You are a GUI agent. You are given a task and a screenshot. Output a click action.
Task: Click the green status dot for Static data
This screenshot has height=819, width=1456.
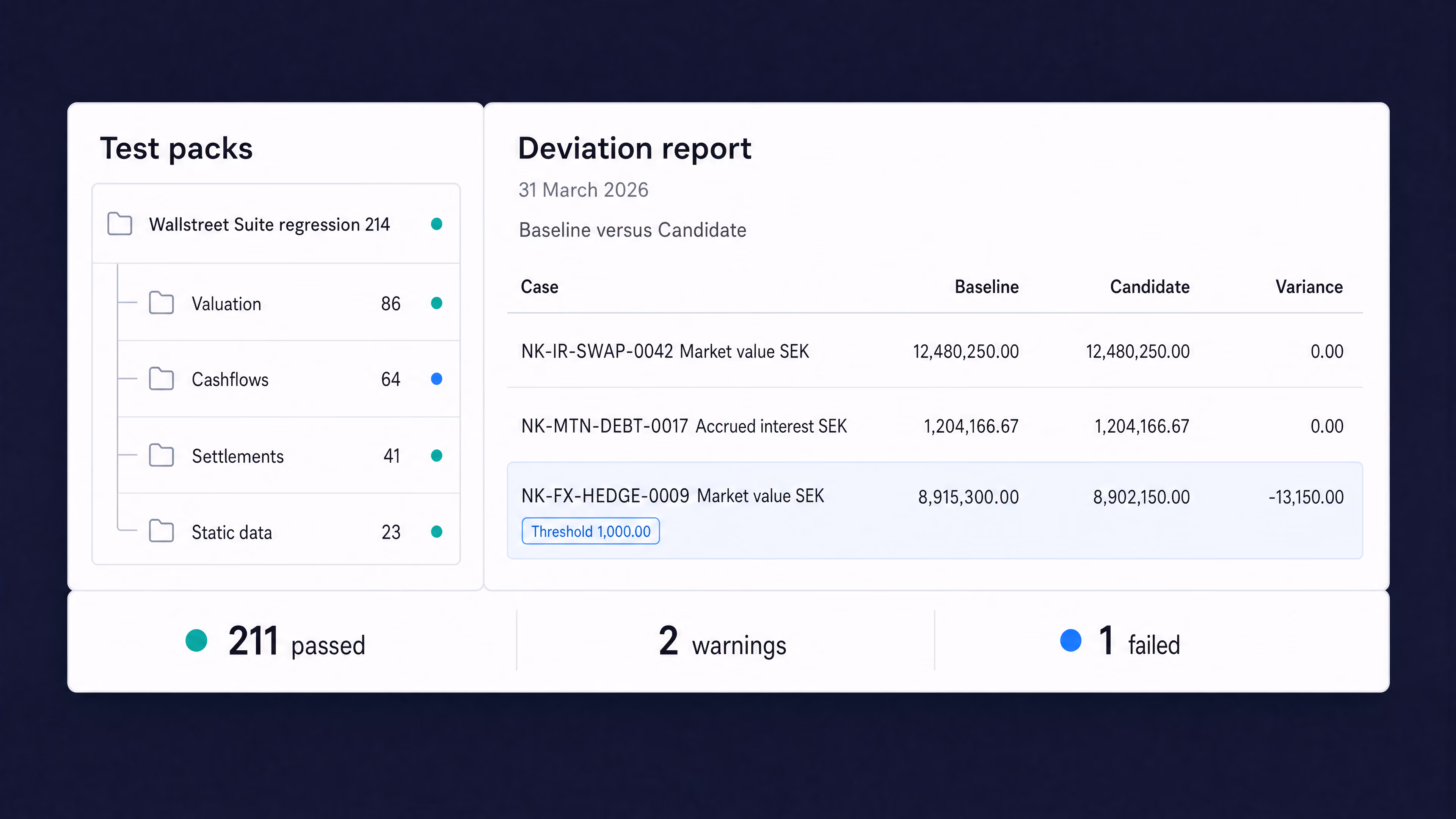tap(436, 531)
